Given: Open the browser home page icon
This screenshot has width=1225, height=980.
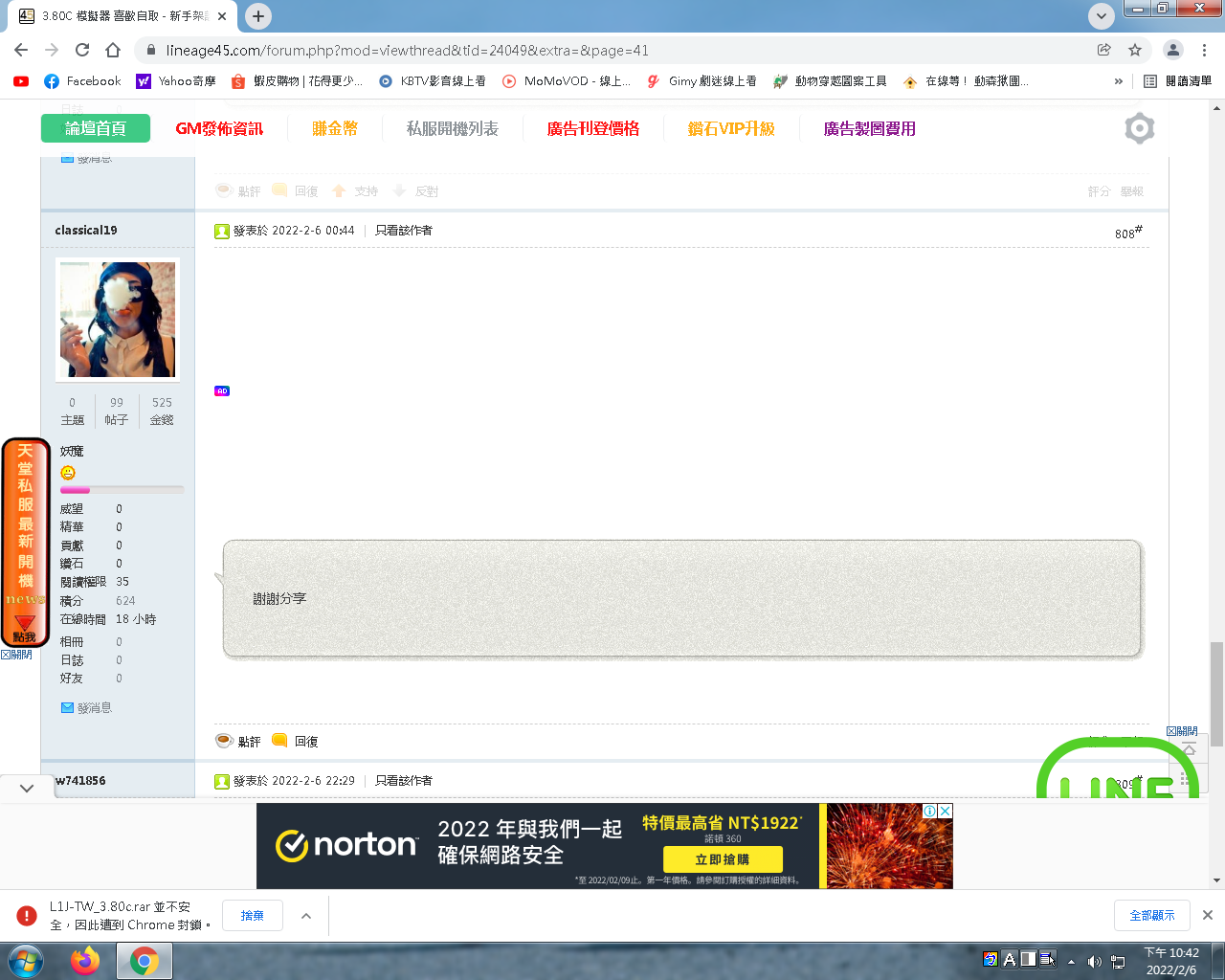Looking at the screenshot, I should [113, 50].
